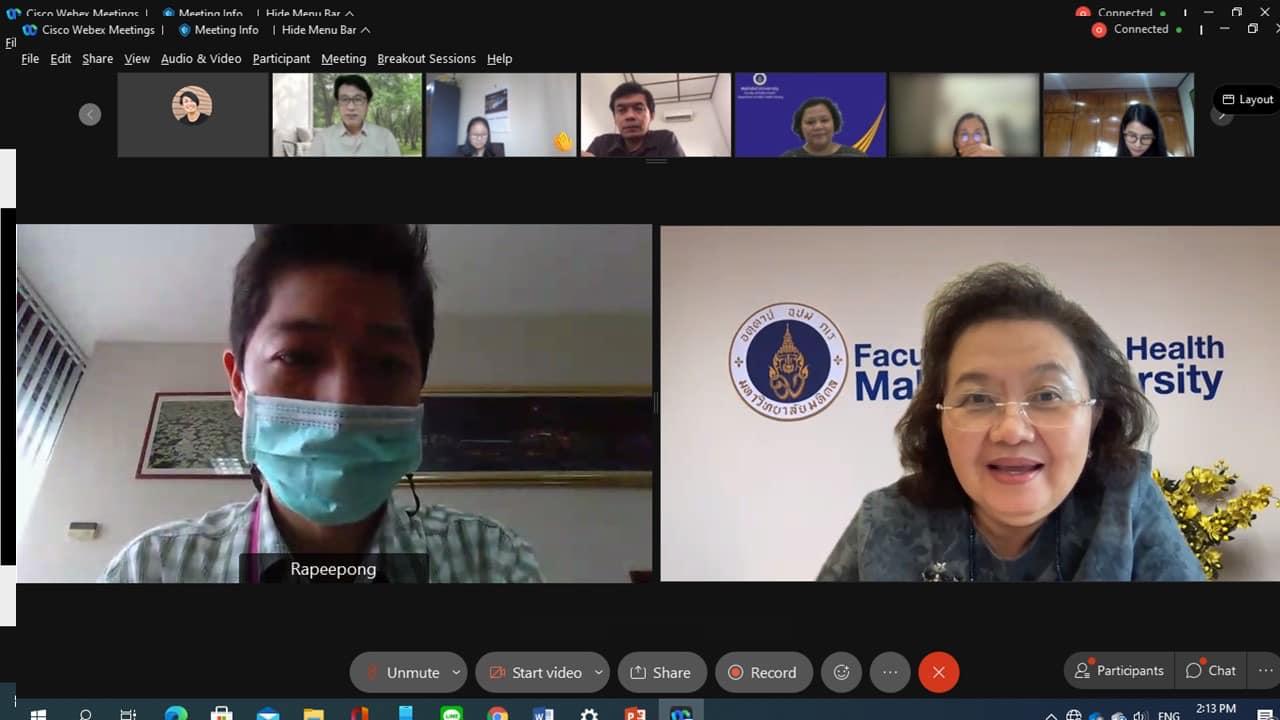Screen dimensions: 1280x720
Task: Launch Microsoft Edge from the taskbar
Action: tap(176, 713)
